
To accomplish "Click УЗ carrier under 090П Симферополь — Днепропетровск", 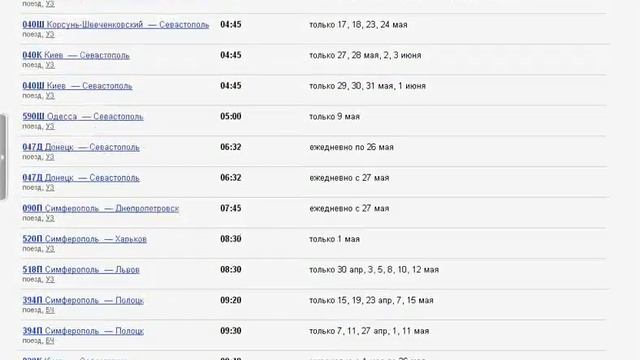I will click(50, 218).
